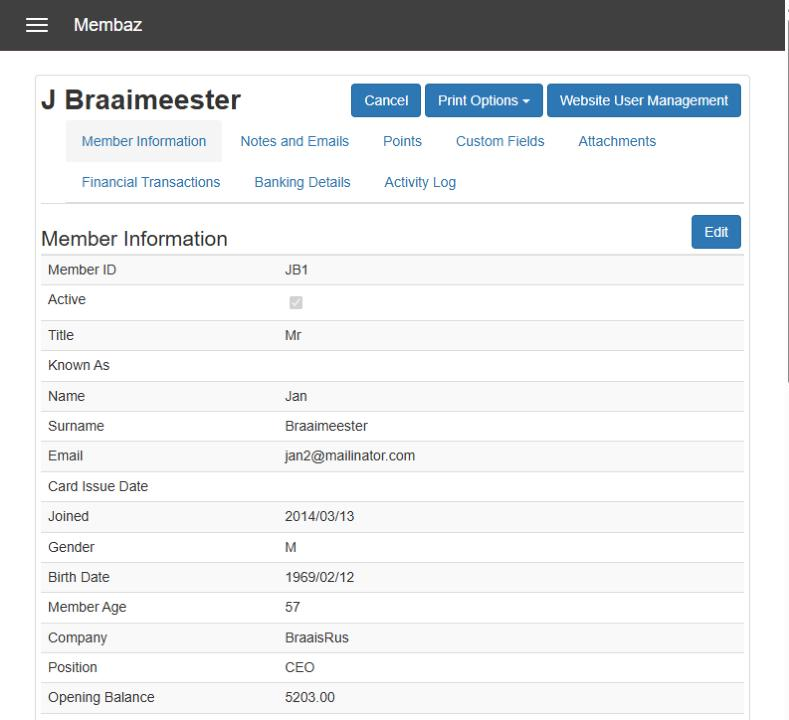
Task: Click the Position value CEO
Action: click(x=299, y=667)
